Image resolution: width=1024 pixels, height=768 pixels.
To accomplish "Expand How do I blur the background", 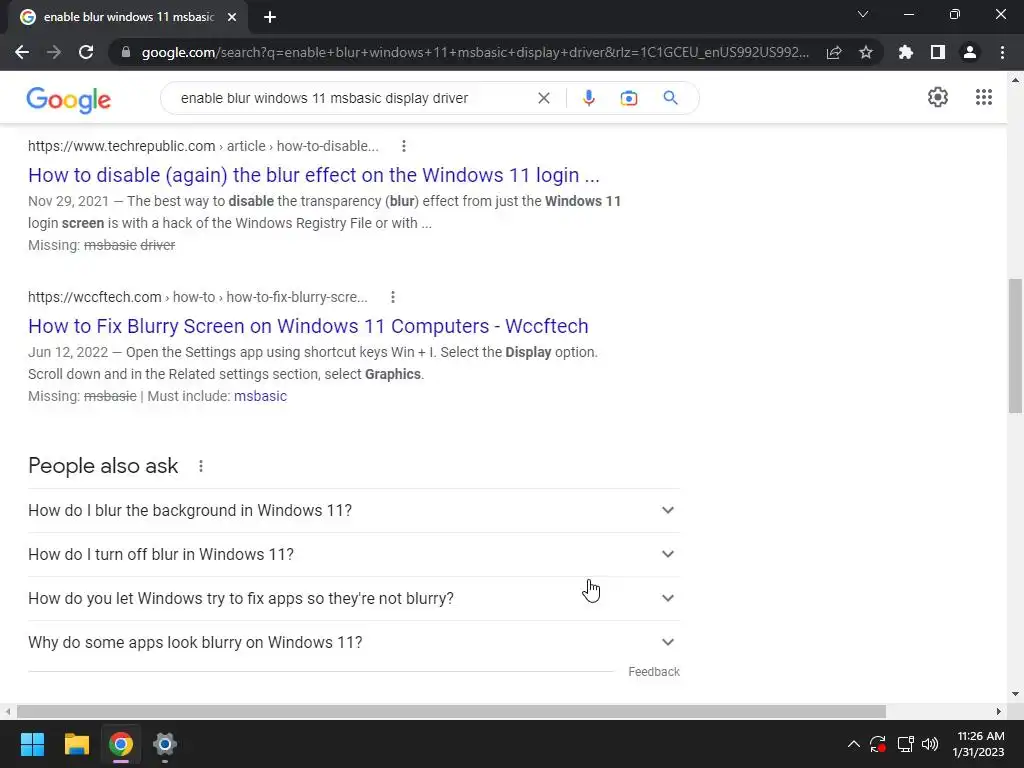I will point(353,510).
